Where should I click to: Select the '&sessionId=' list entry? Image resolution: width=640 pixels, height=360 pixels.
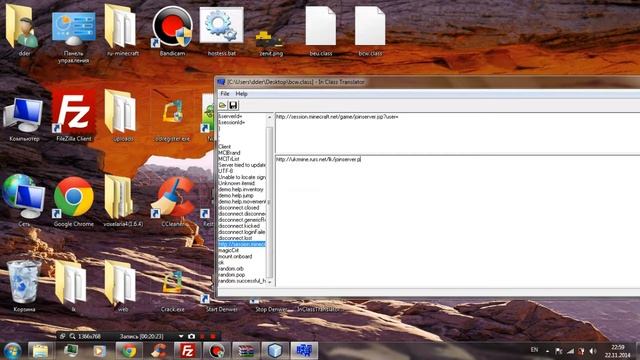(x=232, y=122)
